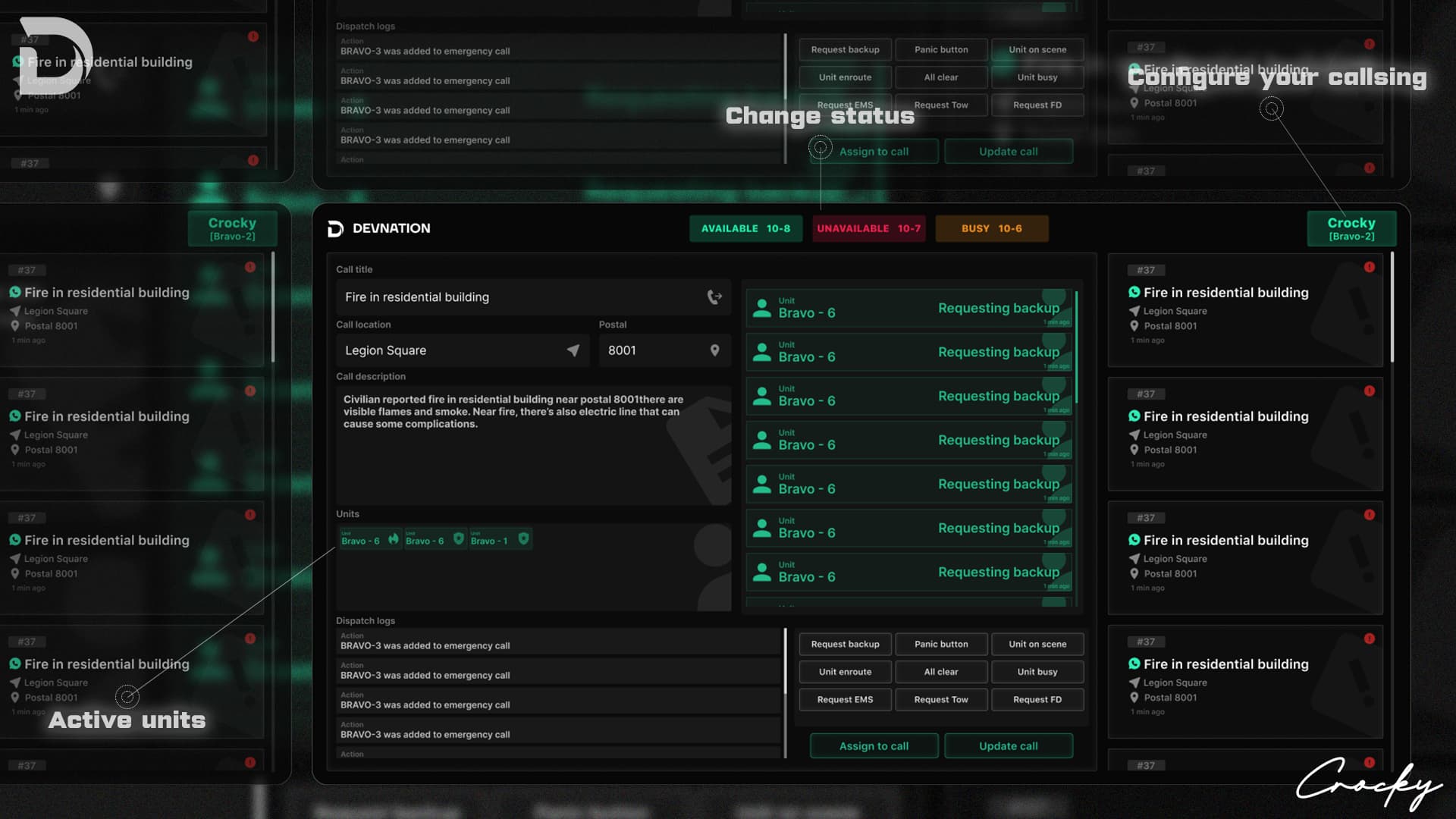The width and height of the screenshot is (1456, 819).
Task: Click the user icon of the first Bravo-6 unit row
Action: click(x=761, y=309)
